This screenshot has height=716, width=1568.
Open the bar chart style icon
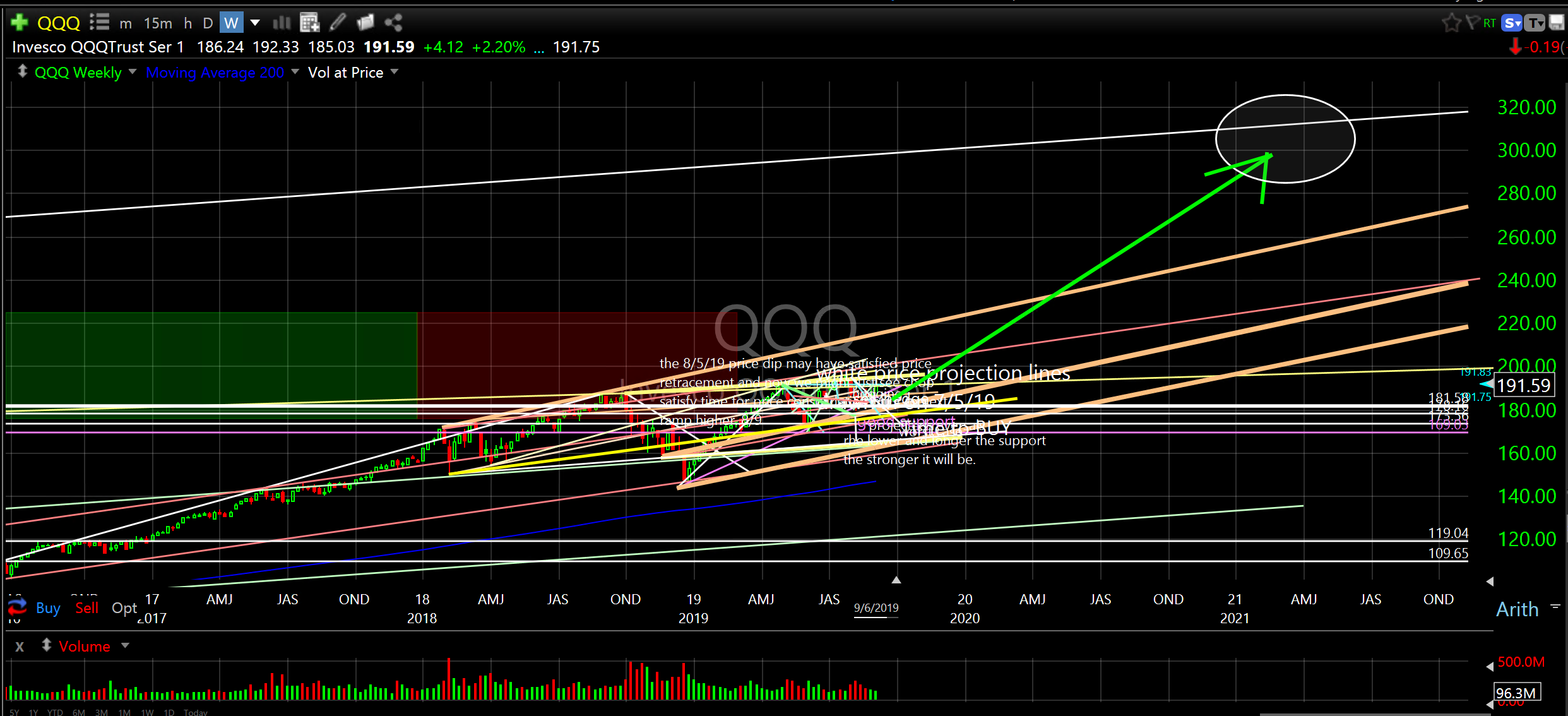pos(282,23)
